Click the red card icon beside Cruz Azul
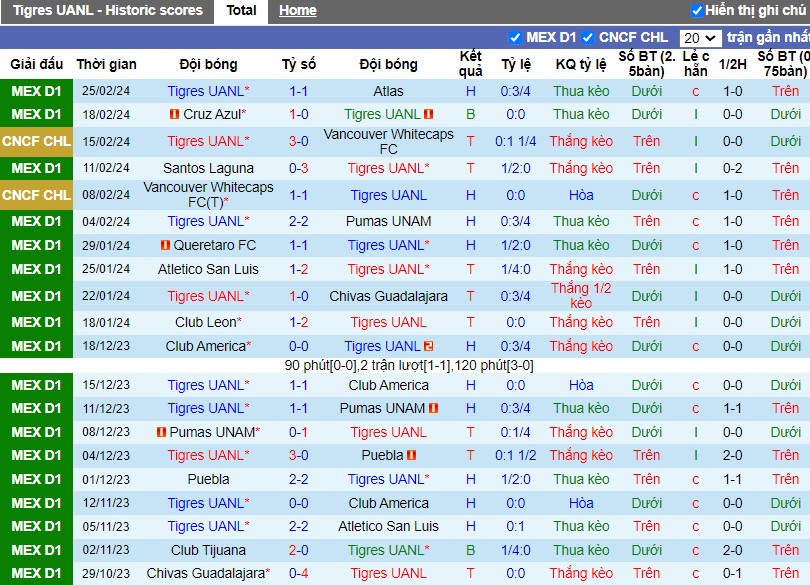This screenshot has width=810, height=585. coord(175,114)
